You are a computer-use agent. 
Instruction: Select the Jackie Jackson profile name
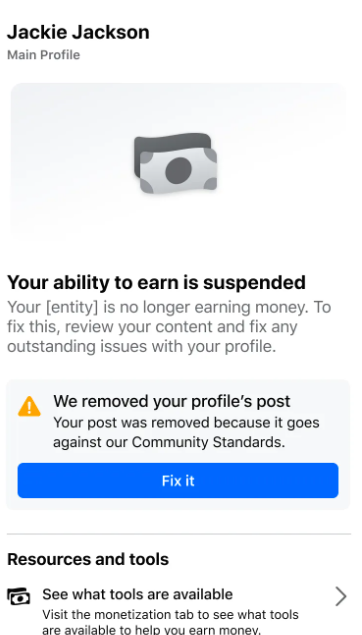78,32
